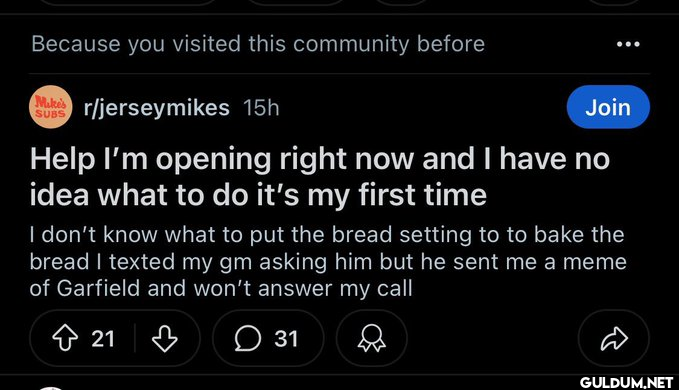Tap the 15h post timestamp
The image size is (679, 390).
(x=261, y=108)
